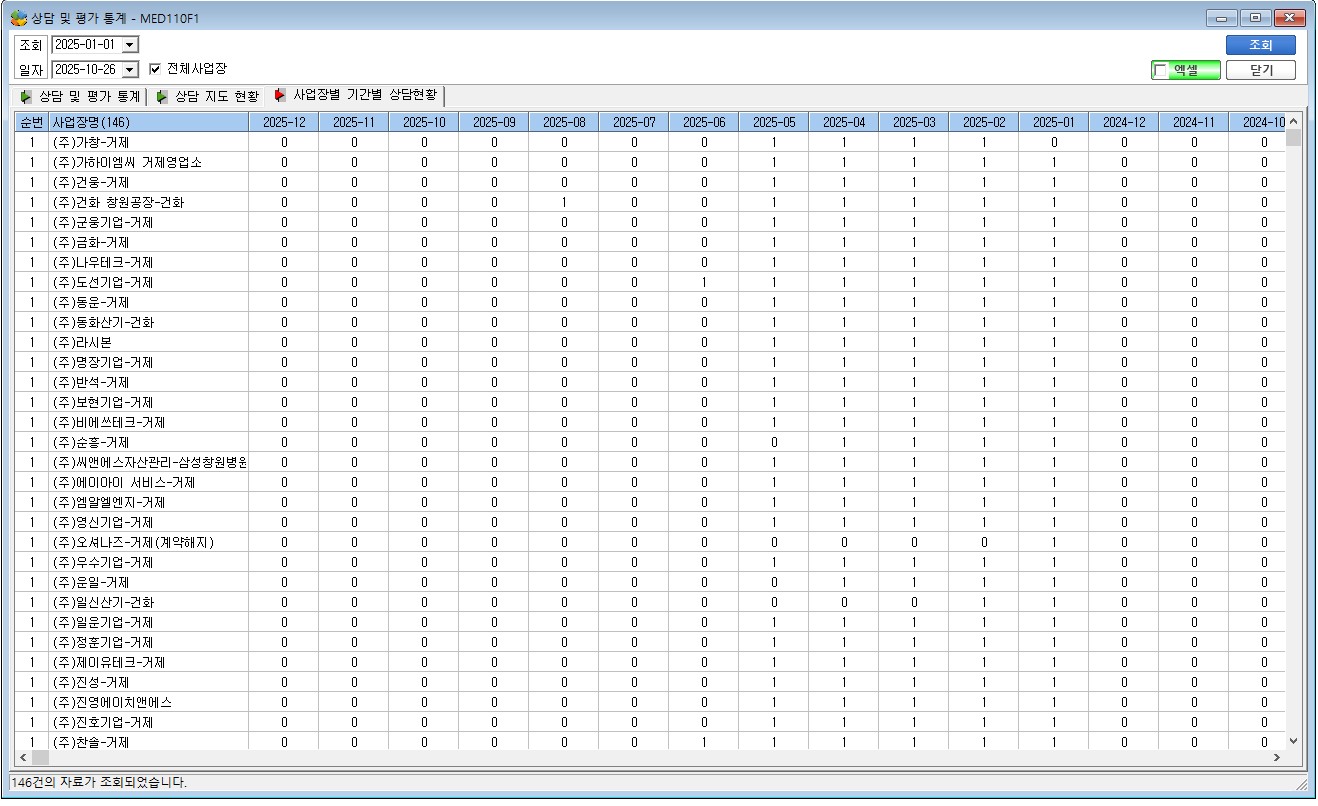Open the end date 2025-10-26 dropdown

(130, 70)
